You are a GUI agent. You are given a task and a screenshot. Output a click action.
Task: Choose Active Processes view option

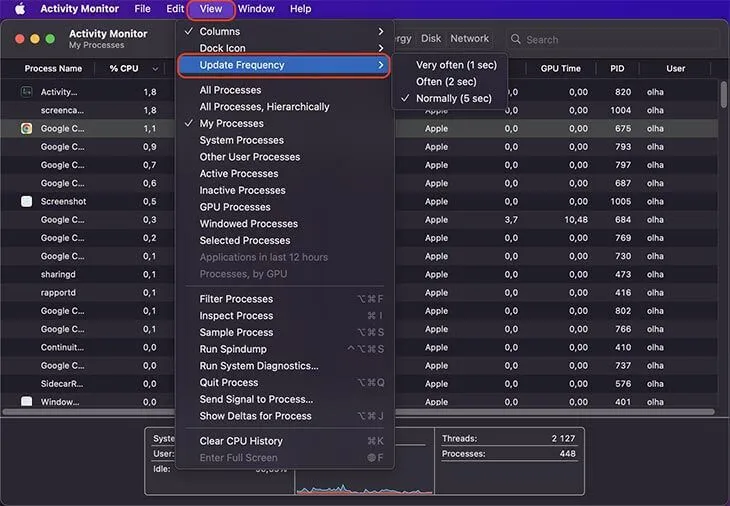[239, 174]
